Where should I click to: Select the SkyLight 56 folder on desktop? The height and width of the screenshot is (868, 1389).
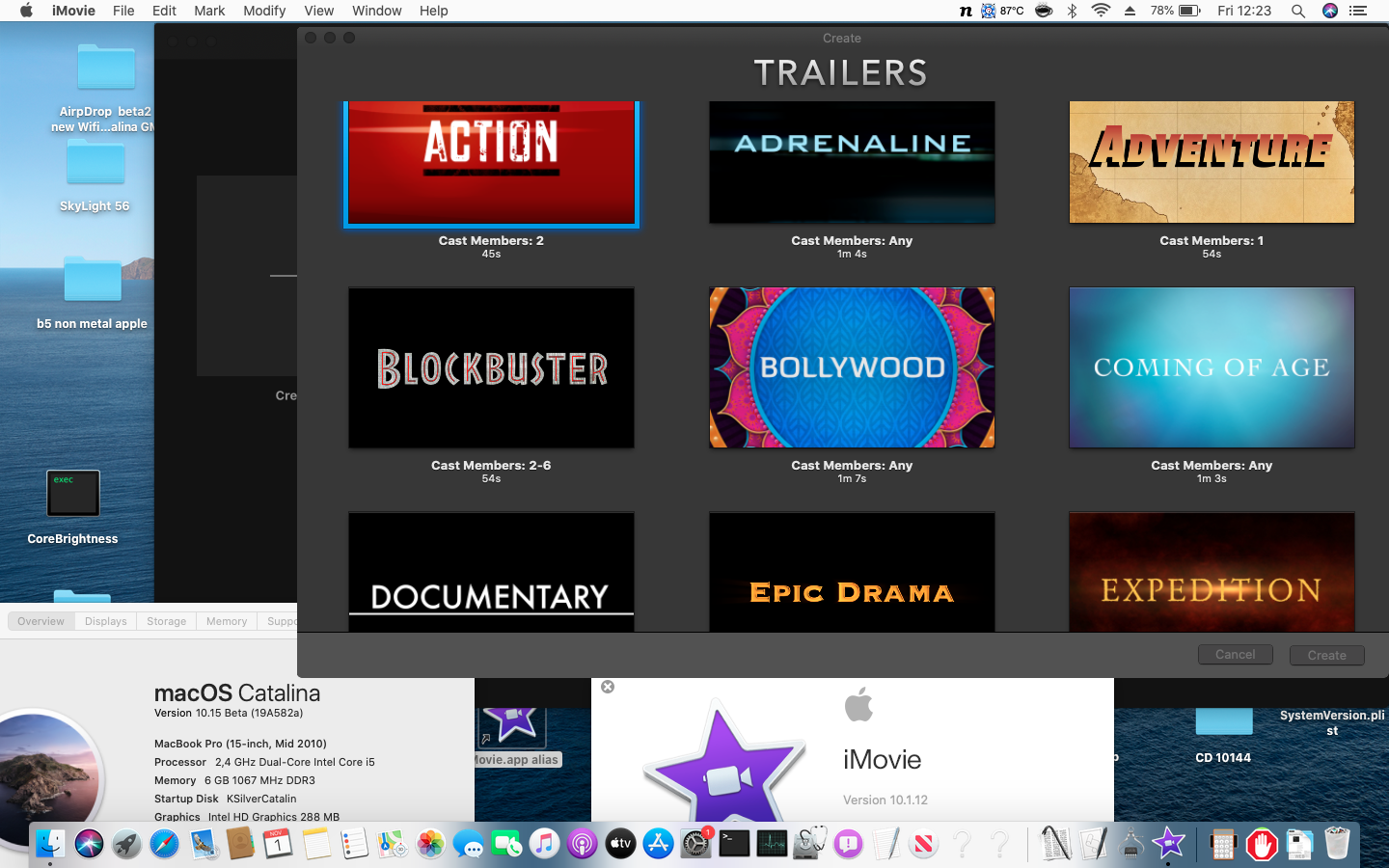point(95,174)
